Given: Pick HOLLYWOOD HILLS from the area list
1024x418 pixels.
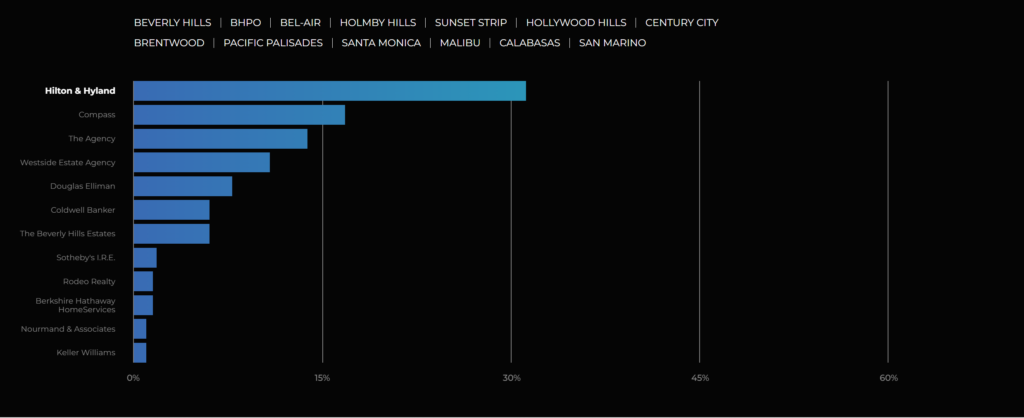Looking at the screenshot, I should [x=575, y=22].
